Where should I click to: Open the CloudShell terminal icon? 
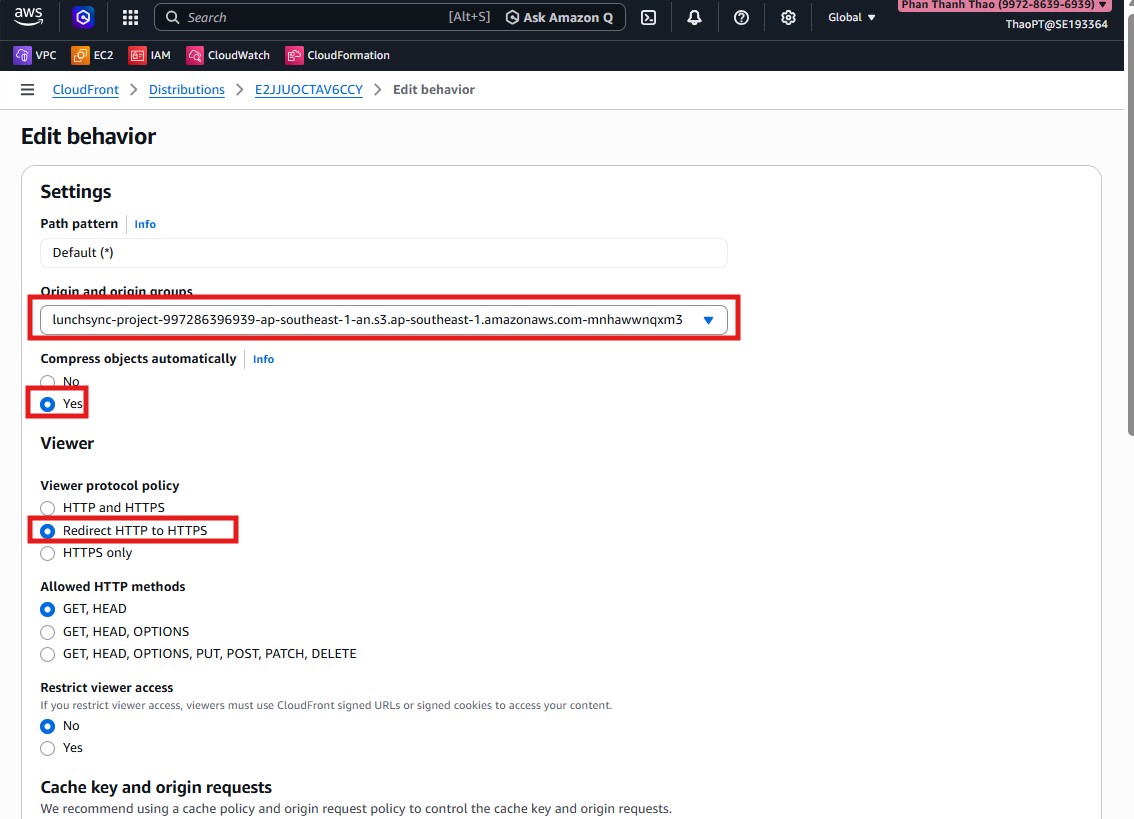point(648,17)
